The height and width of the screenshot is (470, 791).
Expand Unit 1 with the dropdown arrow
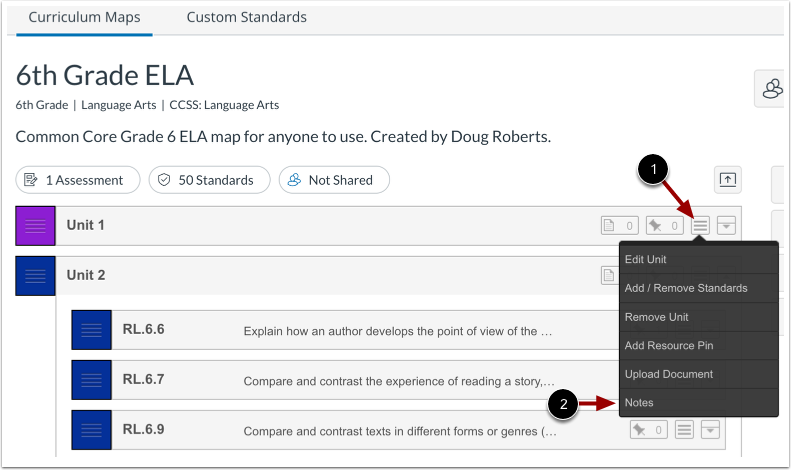(x=727, y=226)
